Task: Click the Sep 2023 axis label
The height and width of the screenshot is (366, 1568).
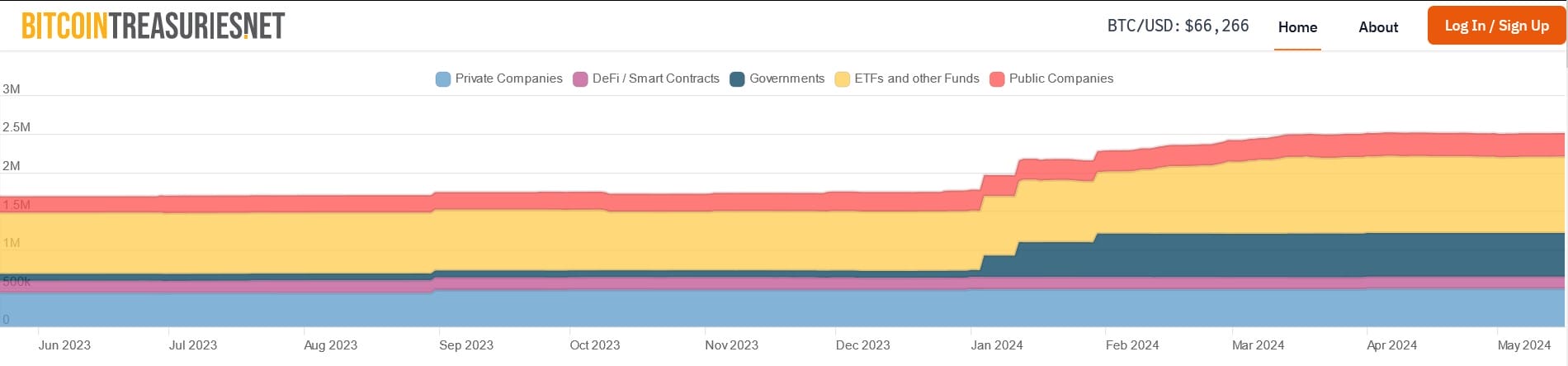Action: (x=466, y=345)
